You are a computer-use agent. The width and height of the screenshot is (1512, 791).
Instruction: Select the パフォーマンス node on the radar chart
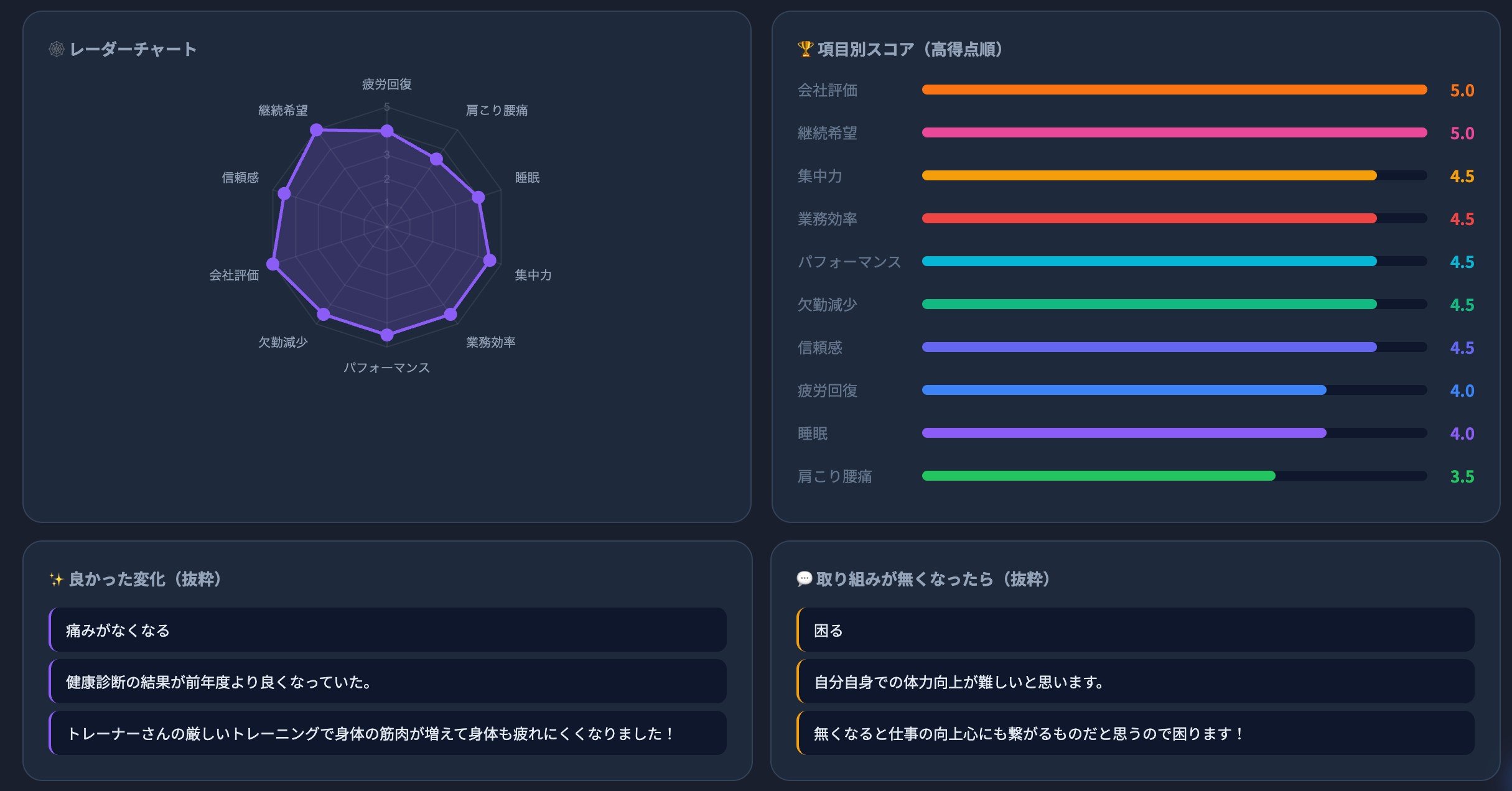click(x=387, y=334)
